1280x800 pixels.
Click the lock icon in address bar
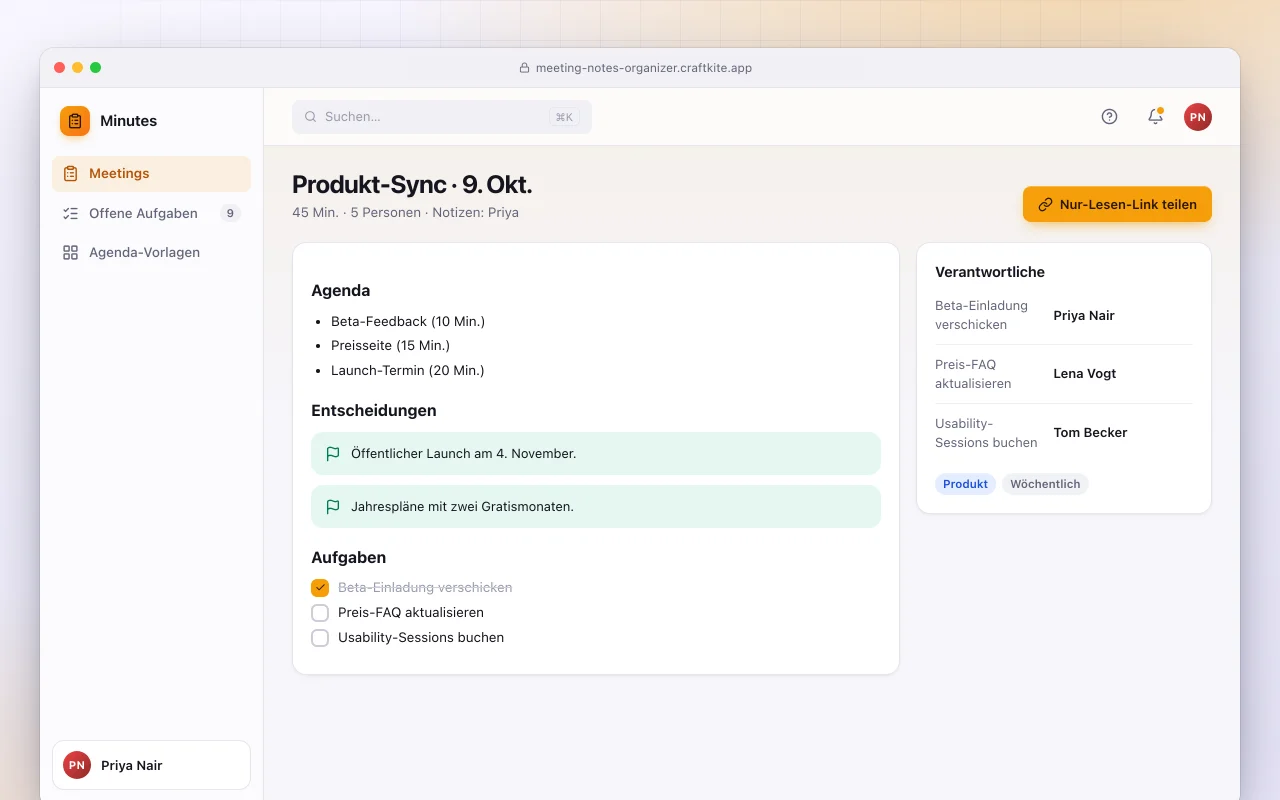(524, 68)
